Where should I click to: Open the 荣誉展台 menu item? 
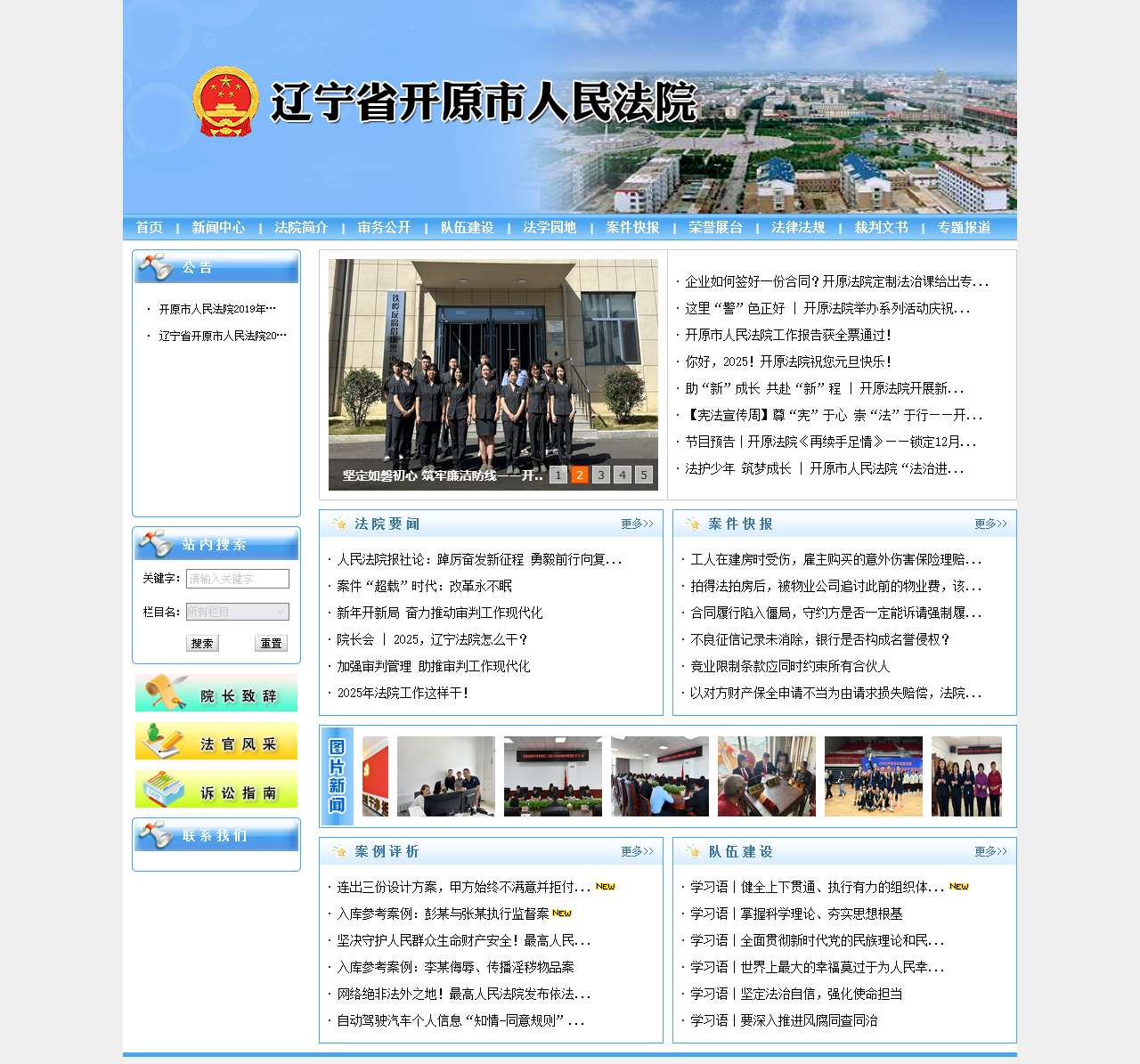[x=715, y=228]
